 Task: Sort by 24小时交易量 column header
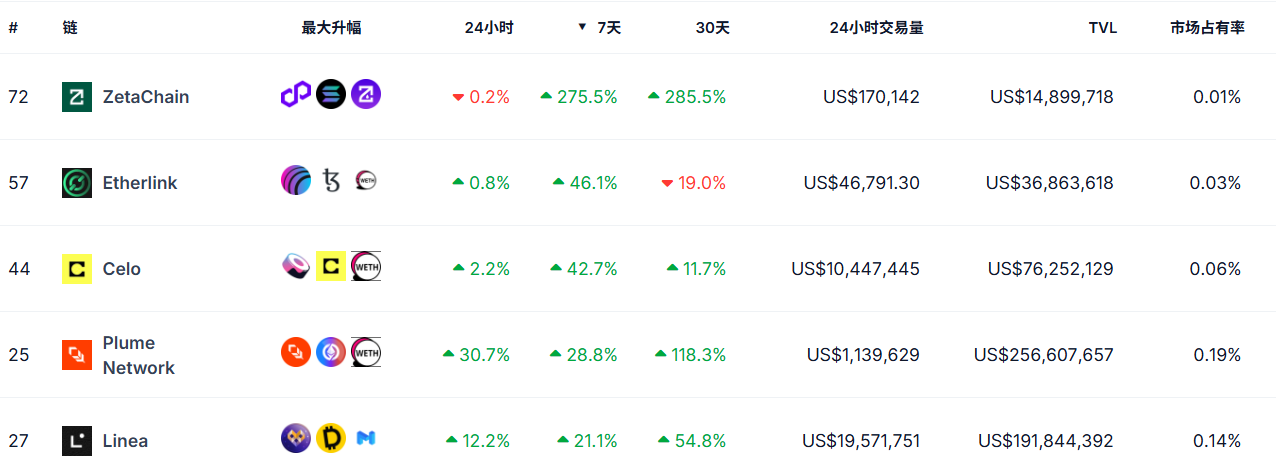pyautogui.click(x=876, y=28)
